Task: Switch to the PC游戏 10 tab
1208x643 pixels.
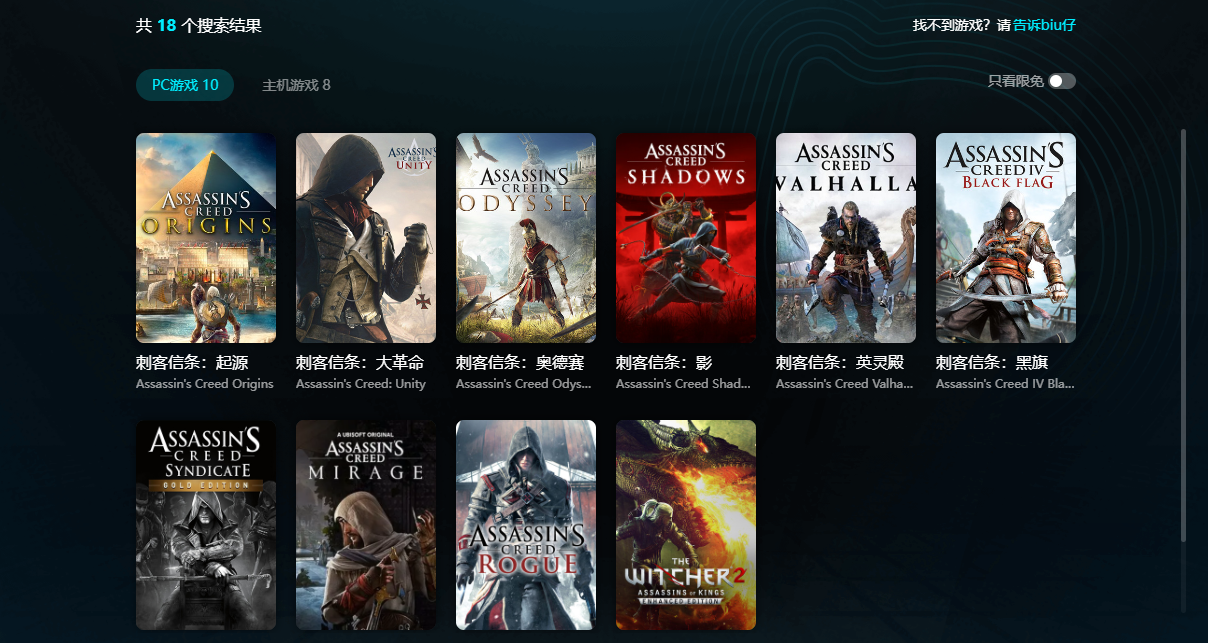Action: 185,85
